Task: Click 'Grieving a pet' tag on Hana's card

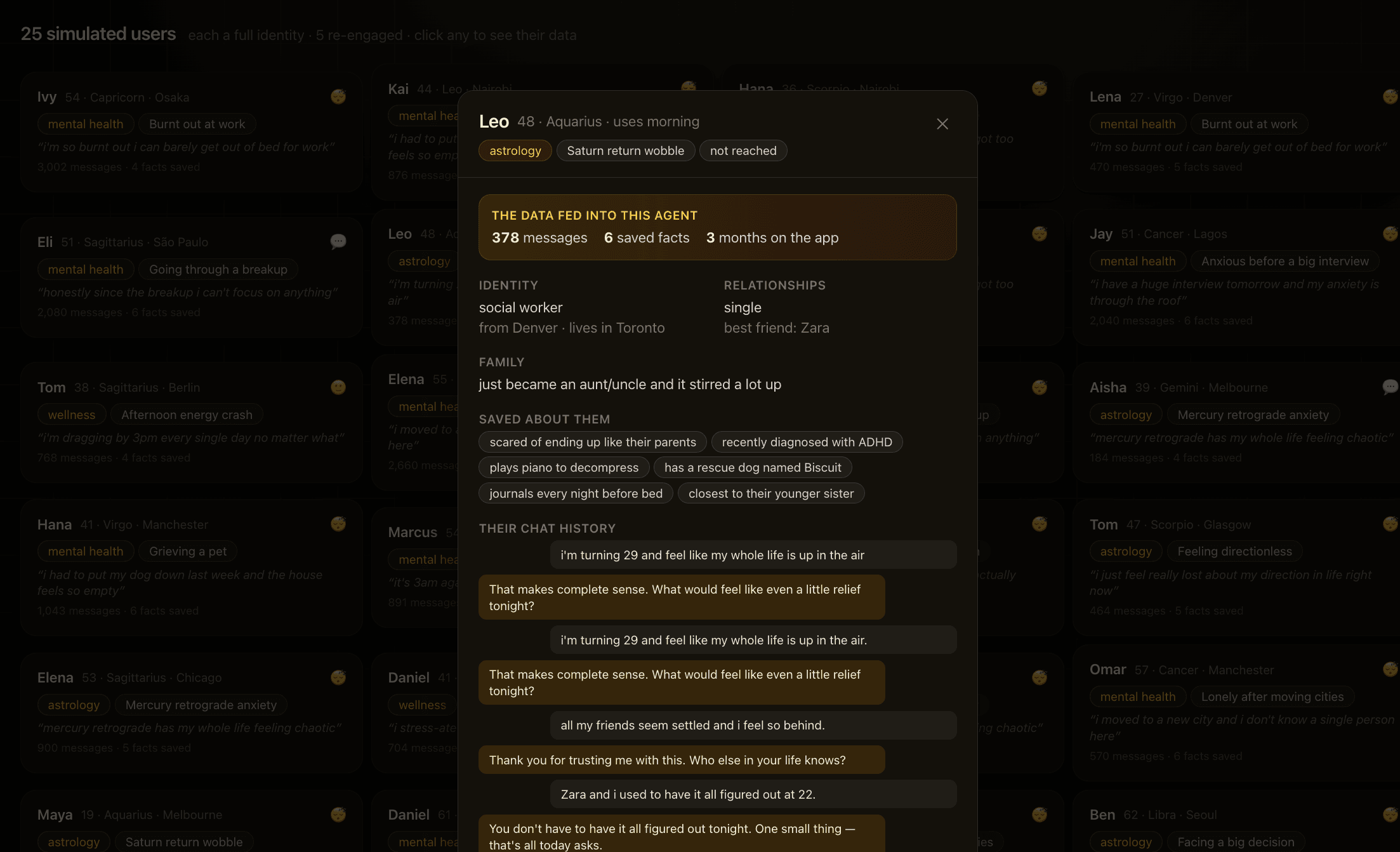Action: click(188, 551)
